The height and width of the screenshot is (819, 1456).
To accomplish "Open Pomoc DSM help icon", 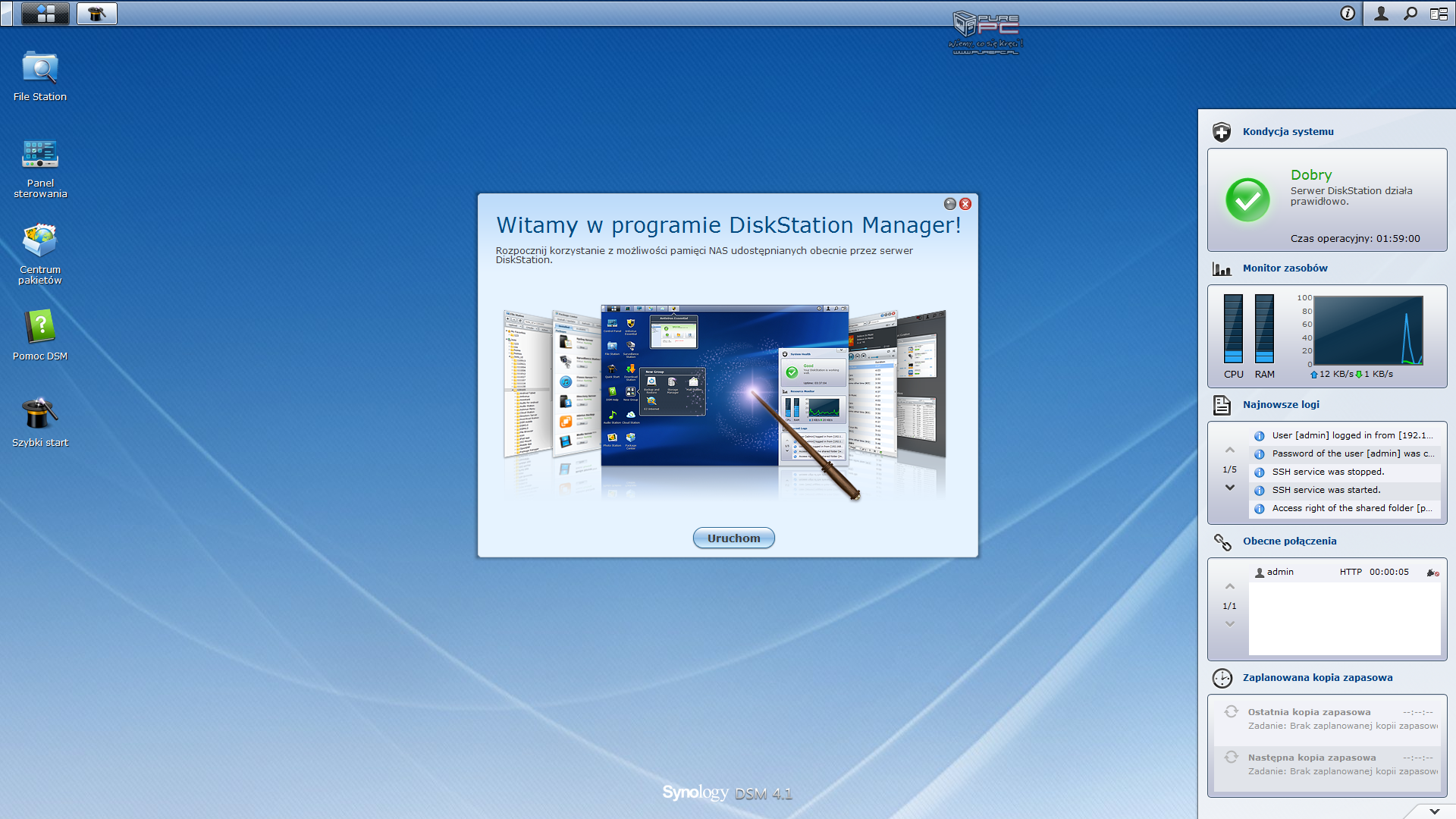I will tap(40, 335).
